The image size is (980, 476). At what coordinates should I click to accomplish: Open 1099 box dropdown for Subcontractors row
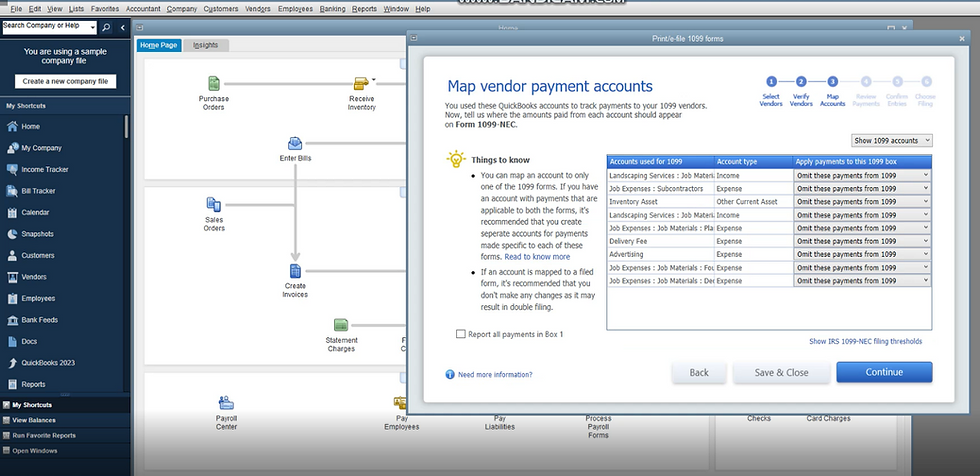862,189
